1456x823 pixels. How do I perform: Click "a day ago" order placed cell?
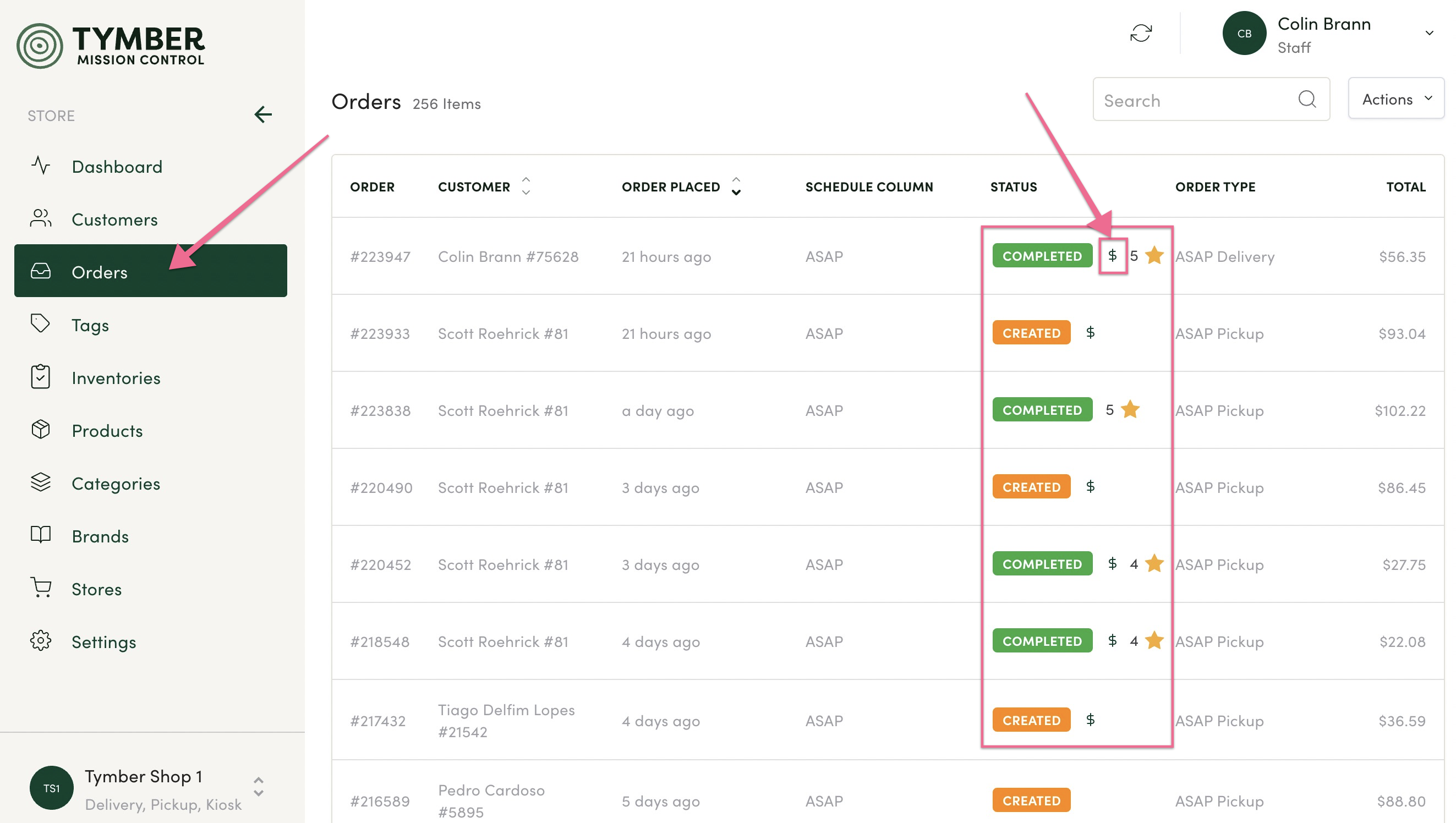tap(658, 411)
